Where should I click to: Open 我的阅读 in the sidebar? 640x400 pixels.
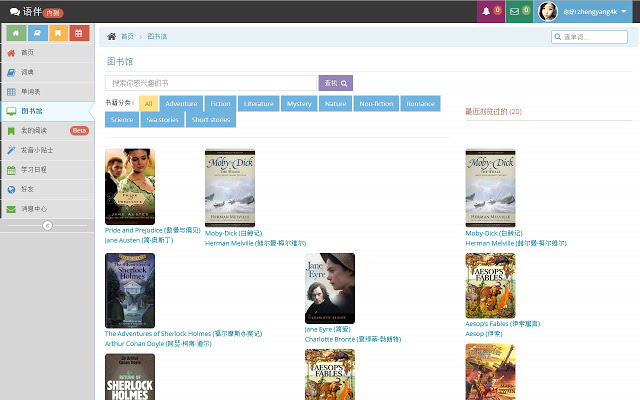click(x=47, y=131)
